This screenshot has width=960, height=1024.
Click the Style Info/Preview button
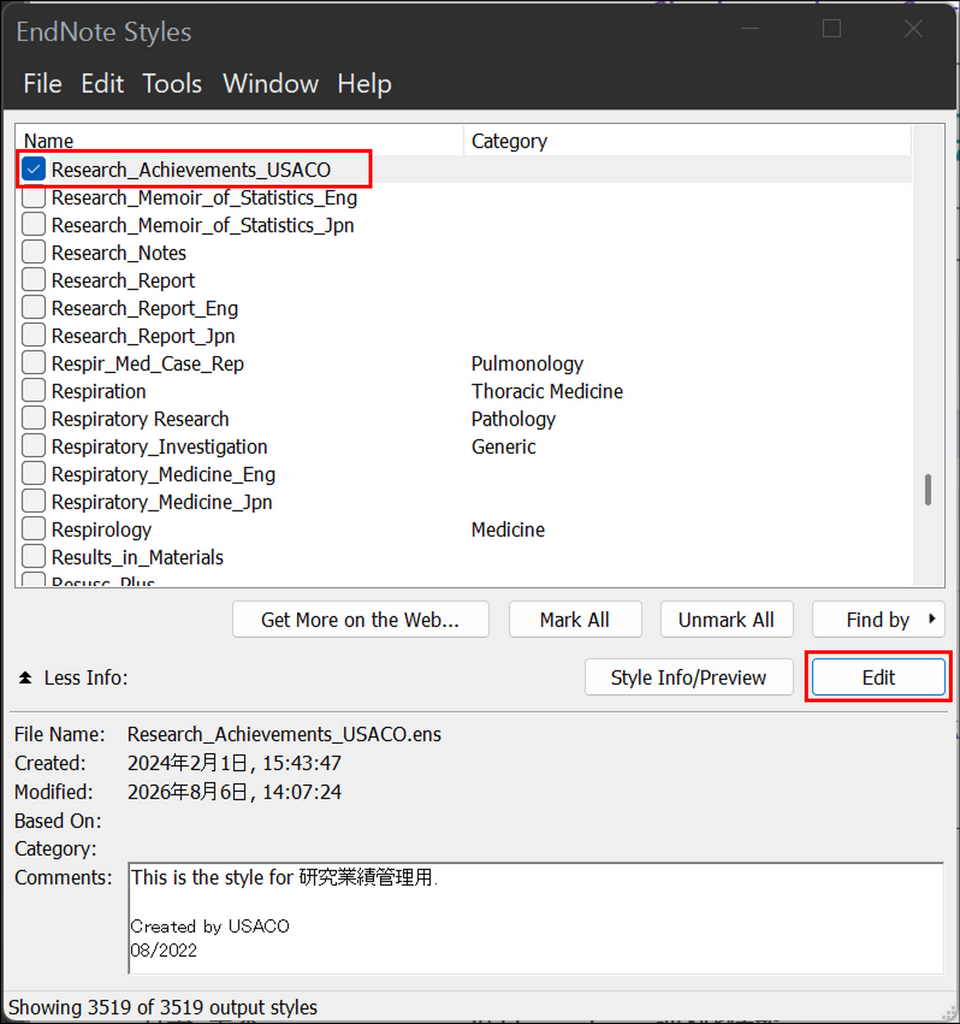pos(689,677)
